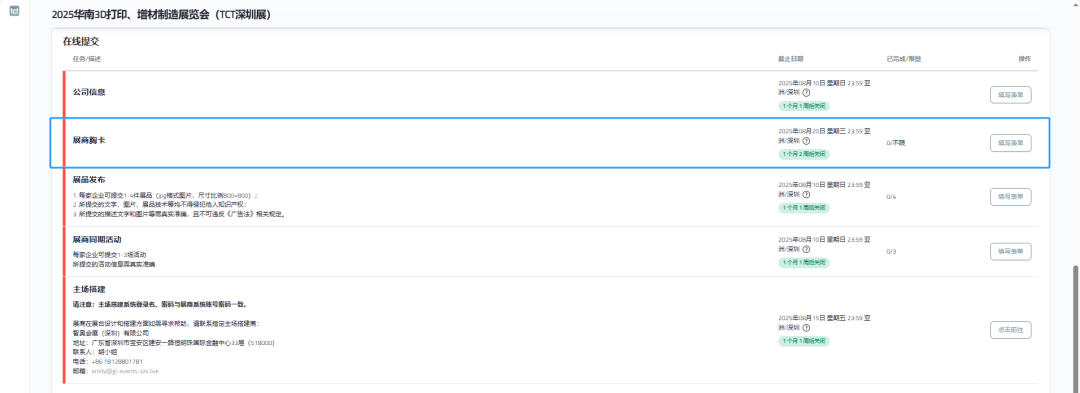
Task: Click the 截止日期 column header
Action: pos(790,59)
